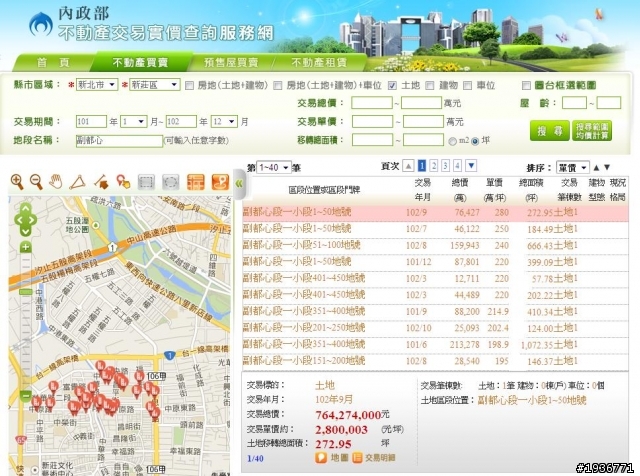The width and height of the screenshot is (640, 476).
Task: Focus the 交易總價 minimum field
Action: [x=372, y=102]
